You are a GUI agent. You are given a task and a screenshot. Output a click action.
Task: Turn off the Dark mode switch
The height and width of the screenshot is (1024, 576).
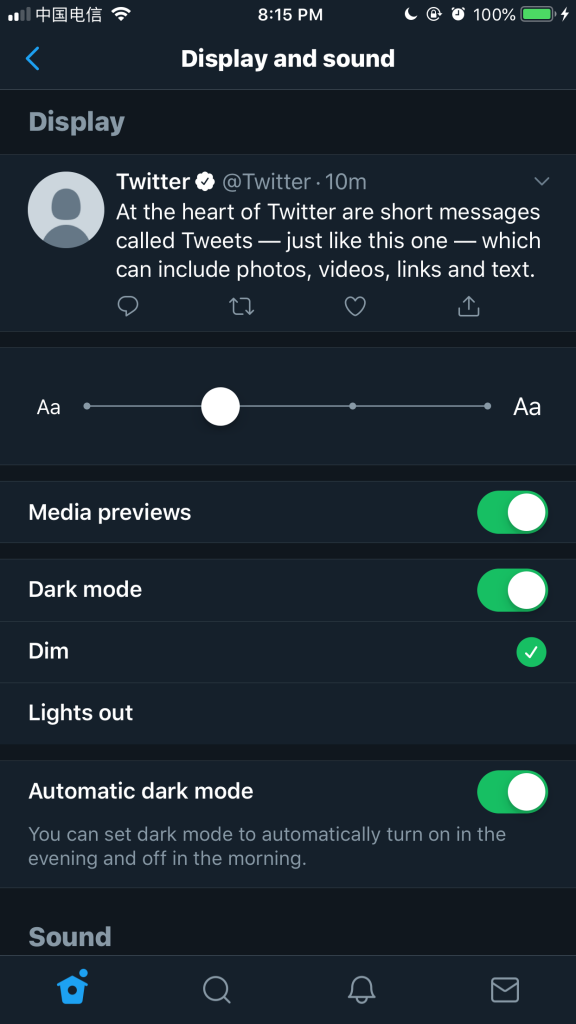(x=513, y=590)
